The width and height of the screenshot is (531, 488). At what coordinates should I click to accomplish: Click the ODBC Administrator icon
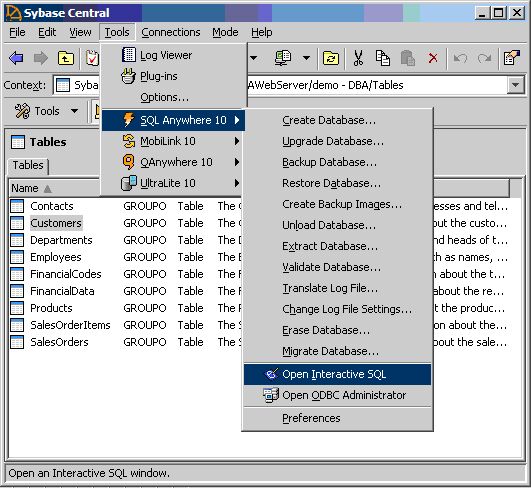click(x=271, y=395)
